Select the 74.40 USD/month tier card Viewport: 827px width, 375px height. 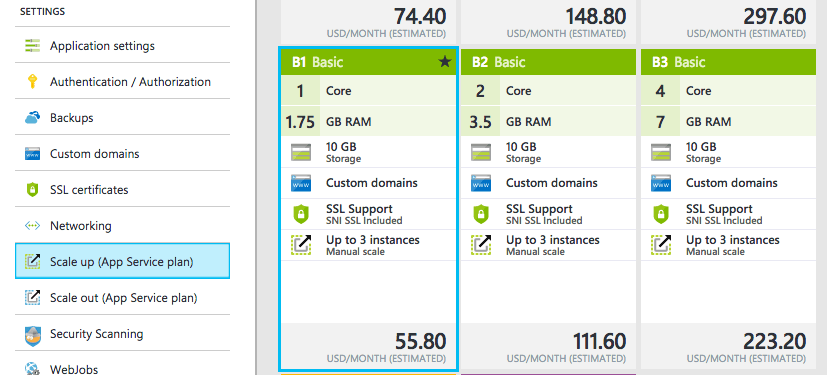[368, 22]
